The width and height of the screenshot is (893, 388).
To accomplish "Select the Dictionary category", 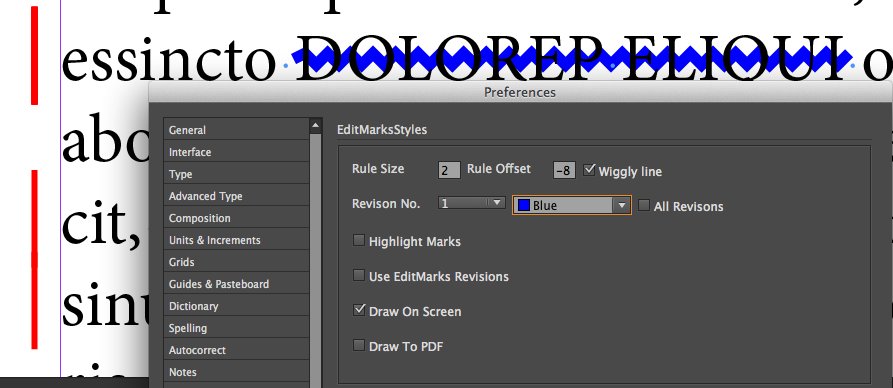I will pyautogui.click(x=236, y=306).
